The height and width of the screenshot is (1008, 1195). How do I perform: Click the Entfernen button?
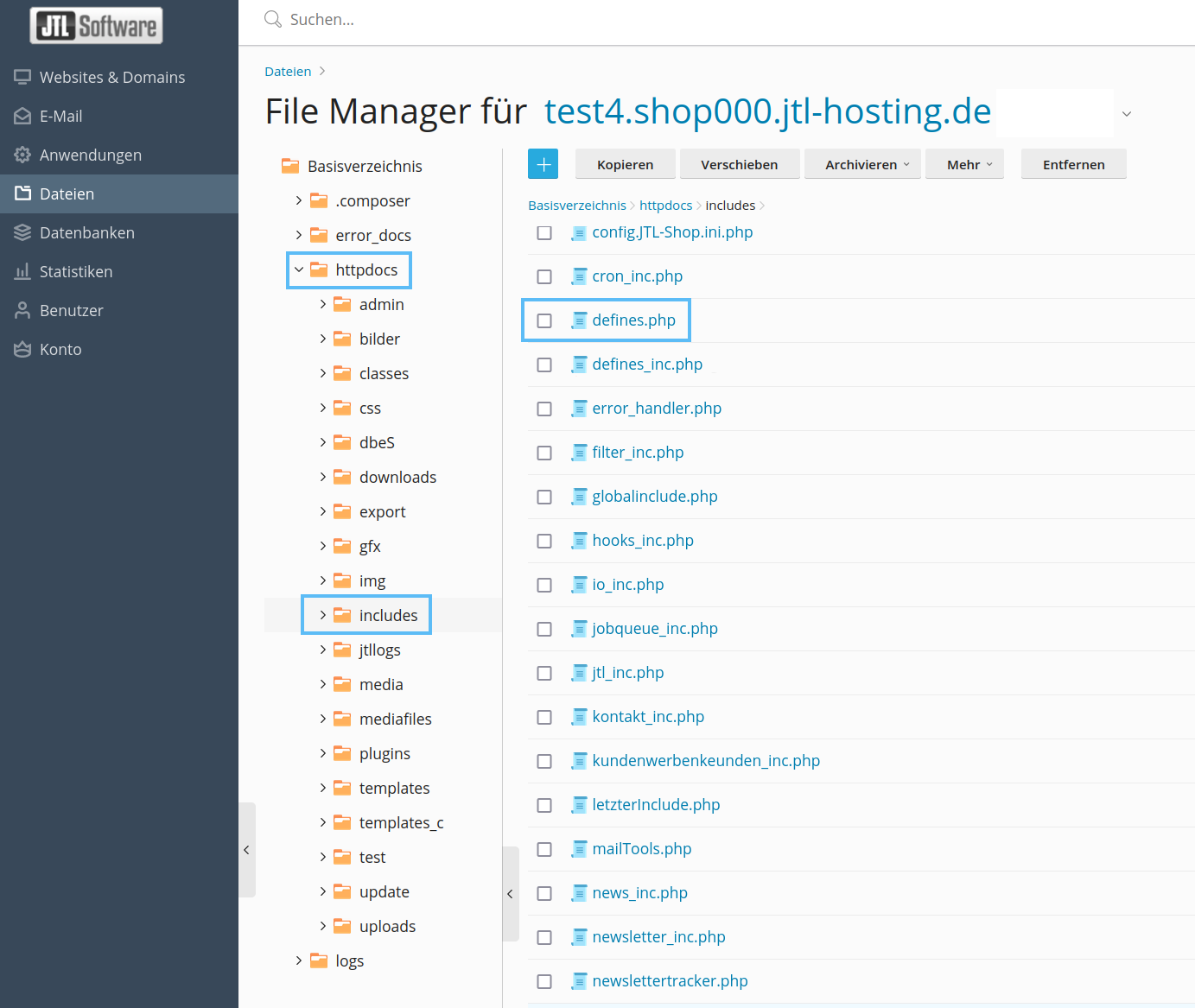1073,164
